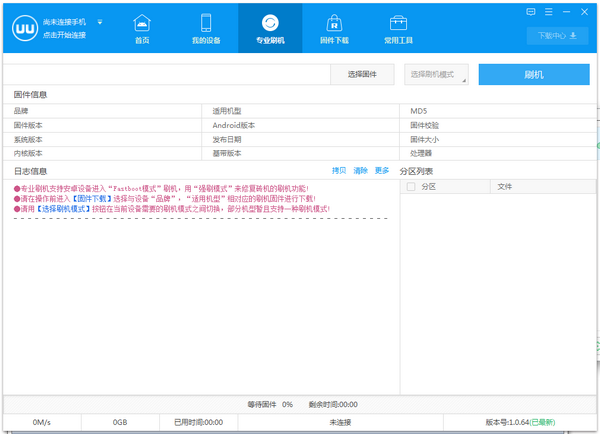The height and width of the screenshot is (434, 600).
Task: Click the 更多 log link
Action: pyautogui.click(x=381, y=171)
